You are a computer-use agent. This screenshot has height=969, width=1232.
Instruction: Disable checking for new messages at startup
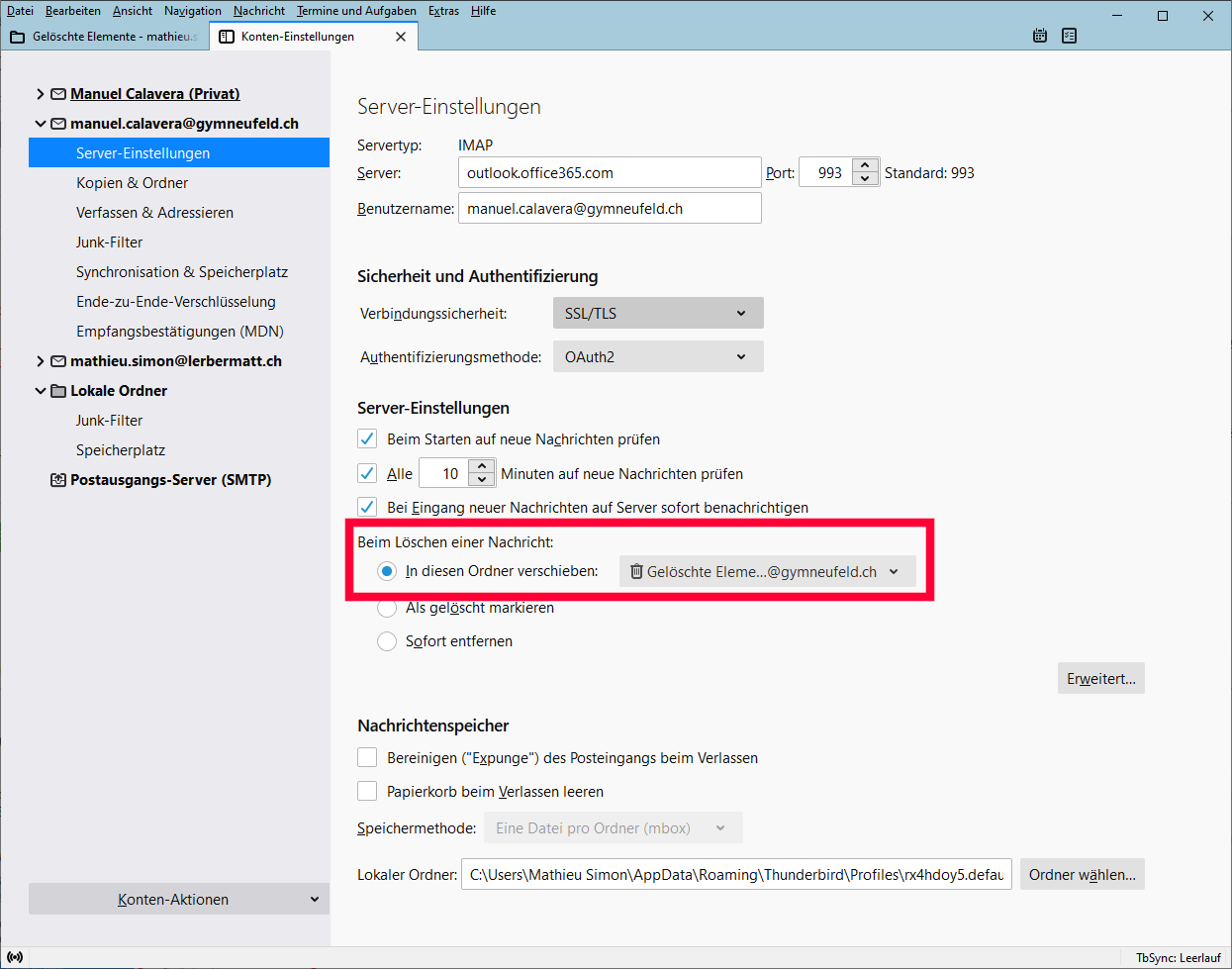pos(367,438)
